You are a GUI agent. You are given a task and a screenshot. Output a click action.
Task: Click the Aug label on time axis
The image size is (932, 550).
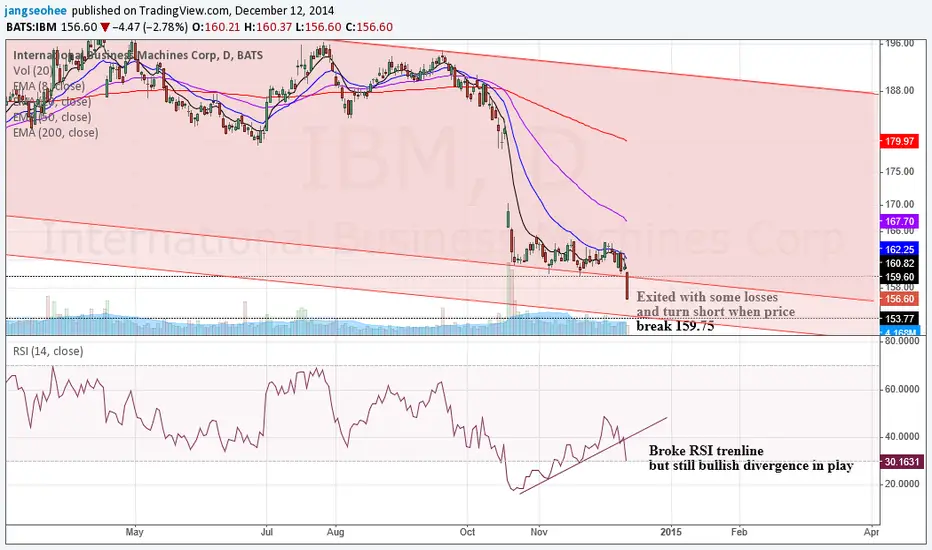point(335,532)
